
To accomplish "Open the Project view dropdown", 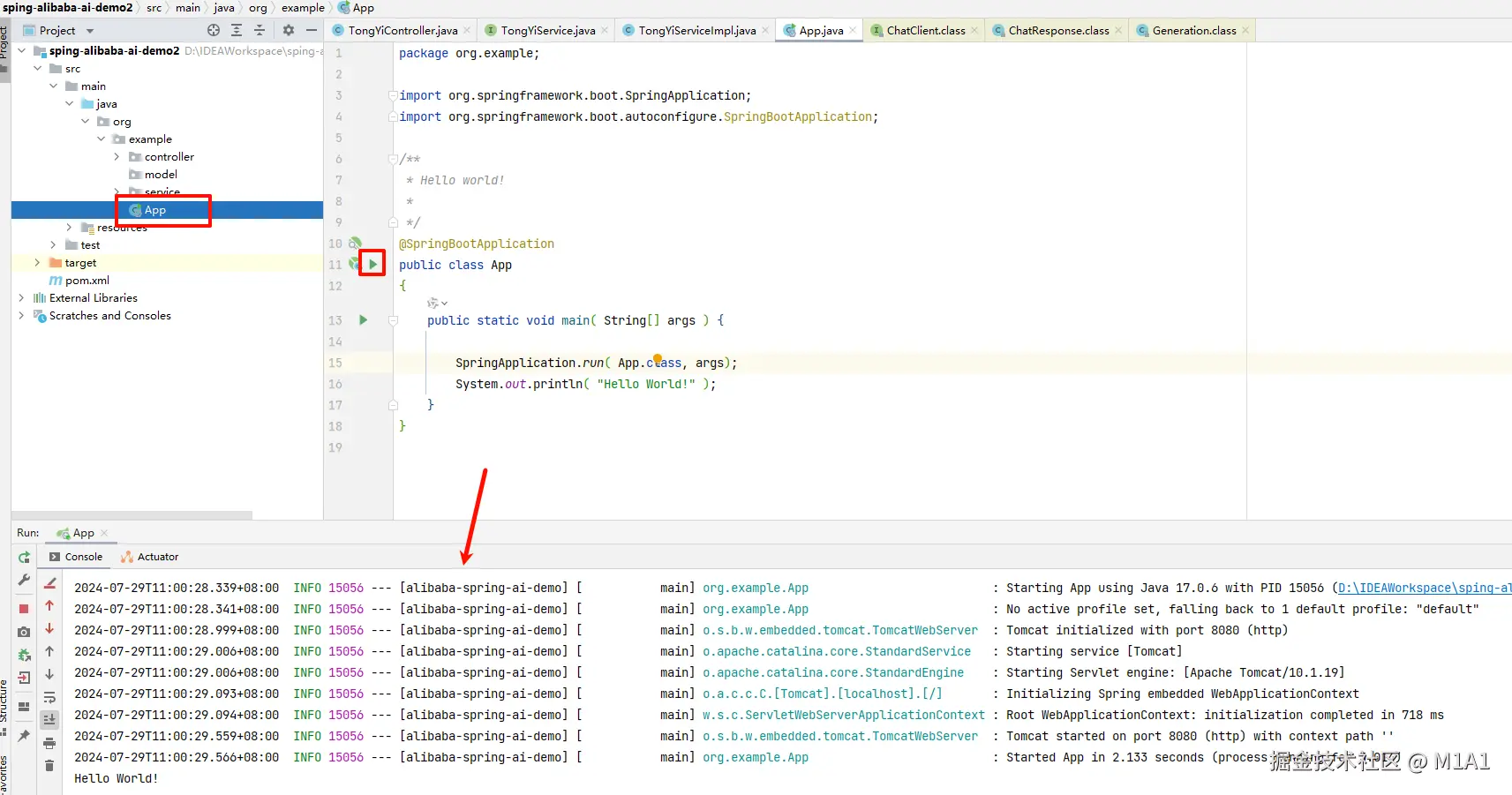I will (90, 31).
